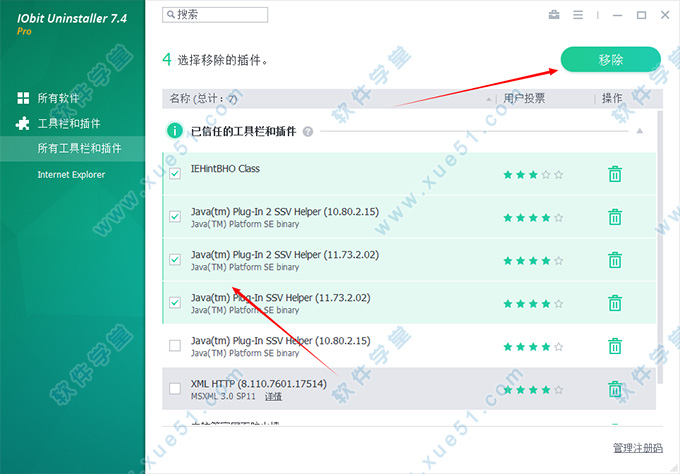Screen dimensions: 680x474
Task: Click trash icon for XML HTTP entry
Action: click(x=615, y=389)
